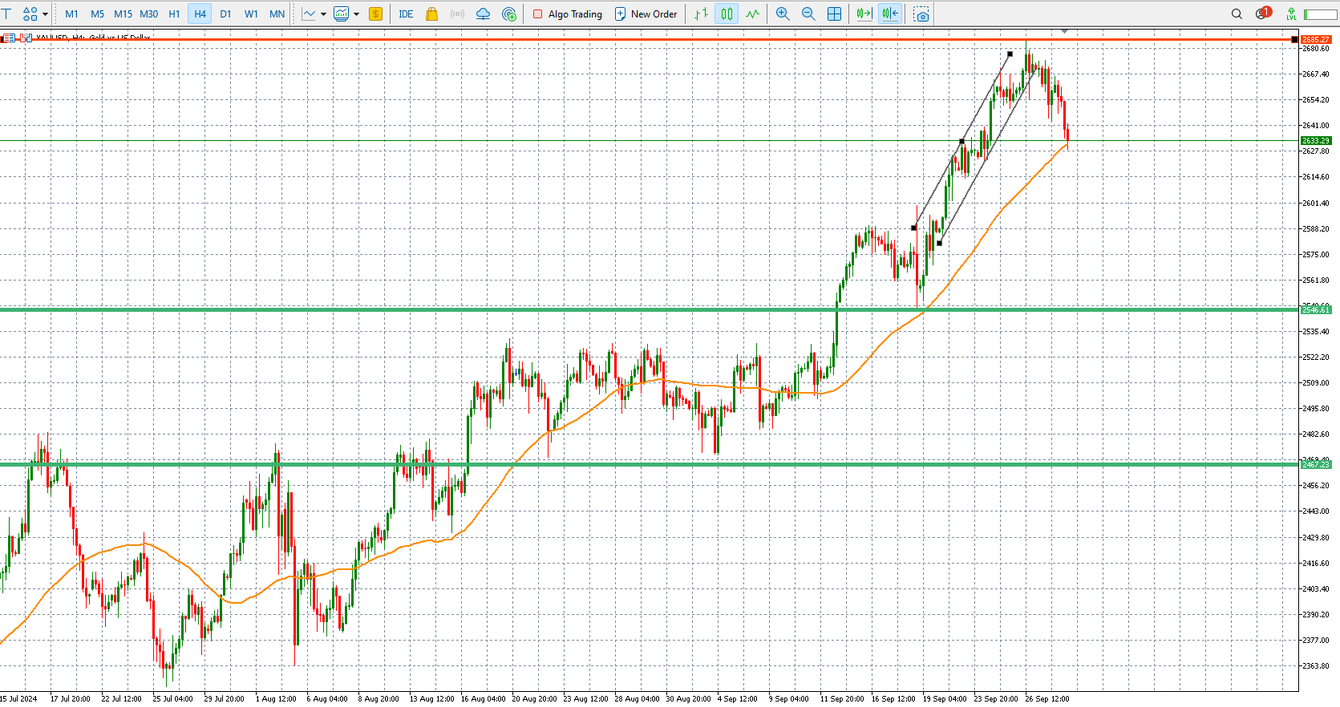Toggle the chart shift from right edge
Screen dimensions: 1340x707
tap(889, 13)
